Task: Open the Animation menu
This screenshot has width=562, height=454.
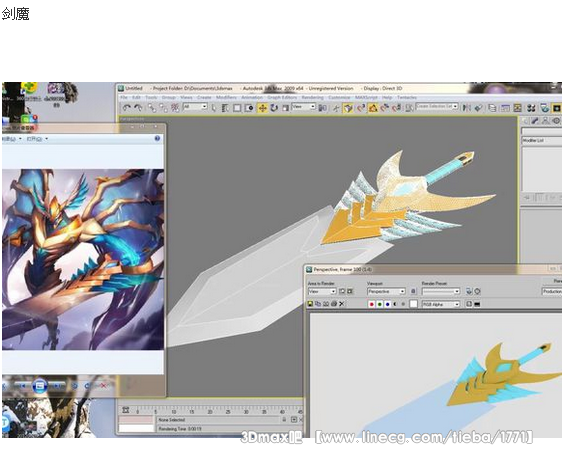Action: coord(252,97)
